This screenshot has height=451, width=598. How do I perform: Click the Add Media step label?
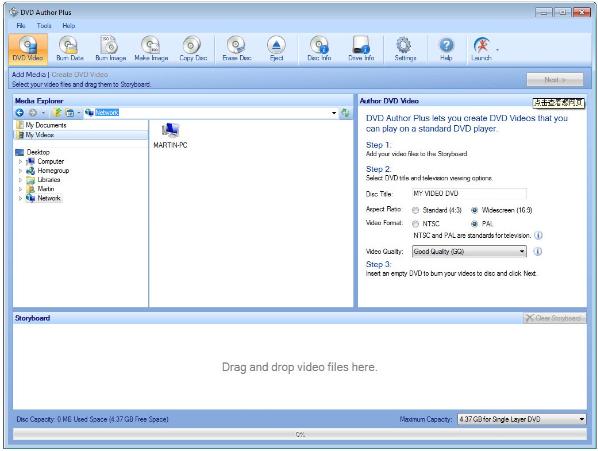(29, 75)
